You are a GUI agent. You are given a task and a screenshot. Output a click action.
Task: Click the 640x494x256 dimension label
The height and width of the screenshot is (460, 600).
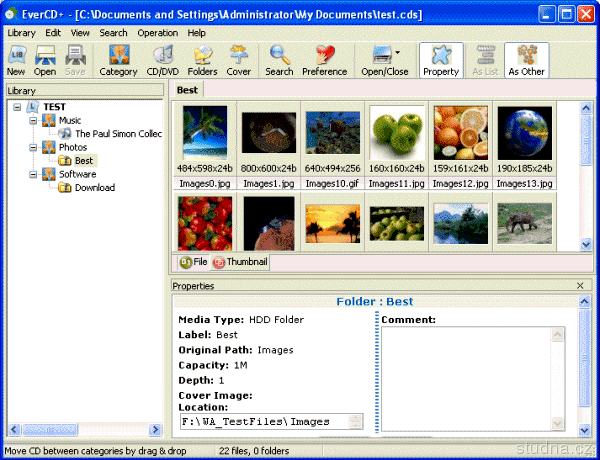pos(333,168)
